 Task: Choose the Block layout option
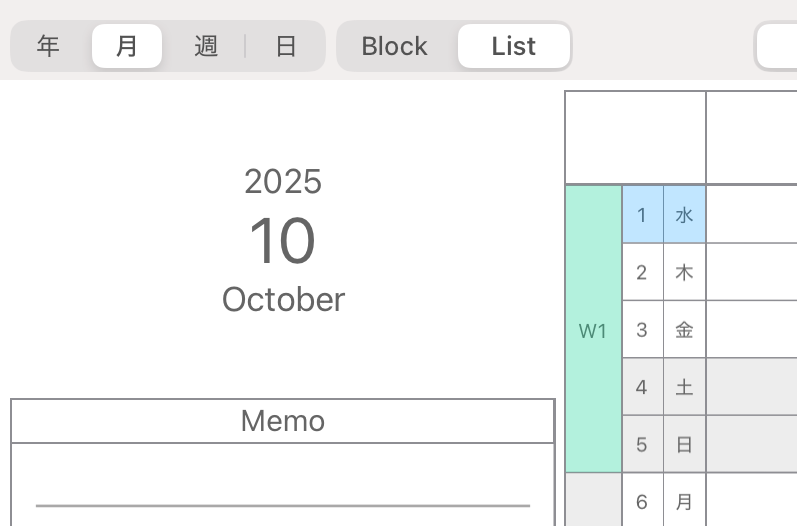pyautogui.click(x=395, y=46)
